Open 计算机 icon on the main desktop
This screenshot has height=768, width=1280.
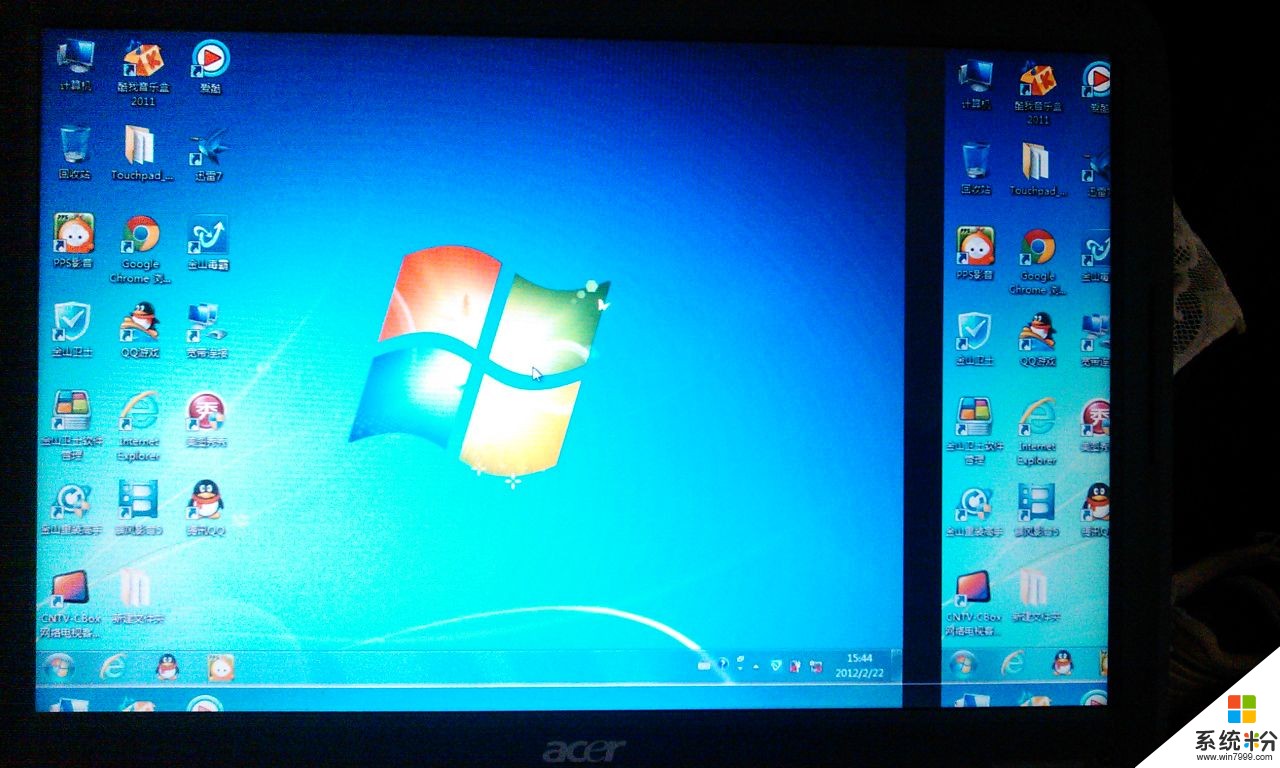[x=75, y=66]
